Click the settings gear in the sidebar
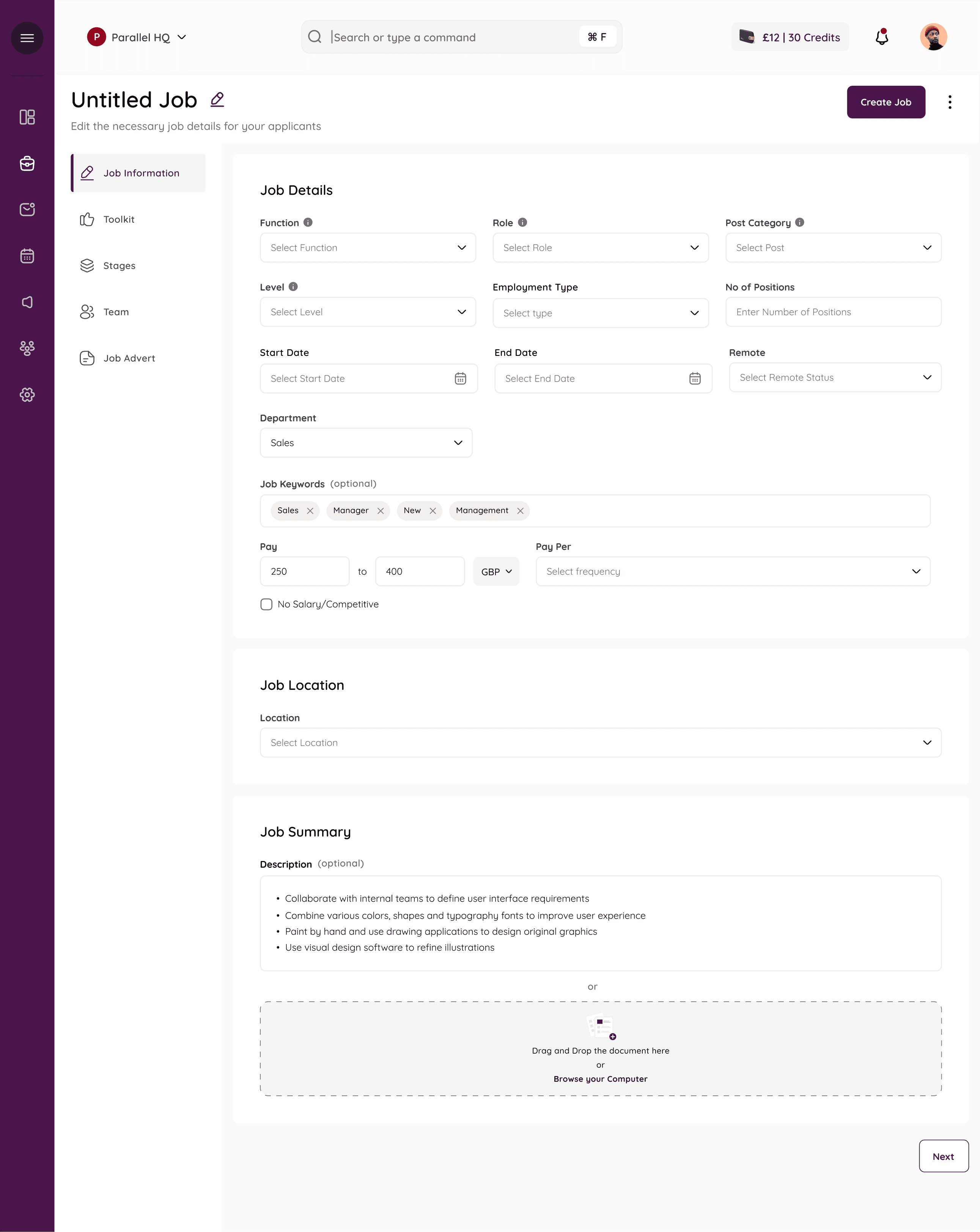 tap(27, 394)
